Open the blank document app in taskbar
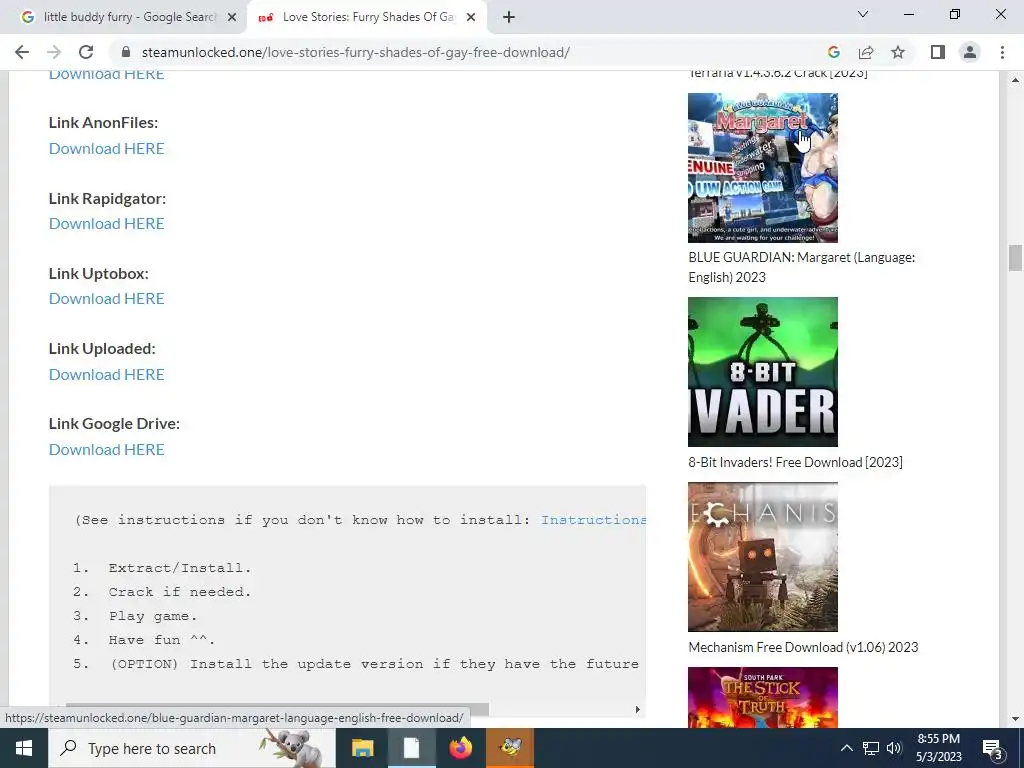The height and width of the screenshot is (768, 1024). [x=411, y=748]
